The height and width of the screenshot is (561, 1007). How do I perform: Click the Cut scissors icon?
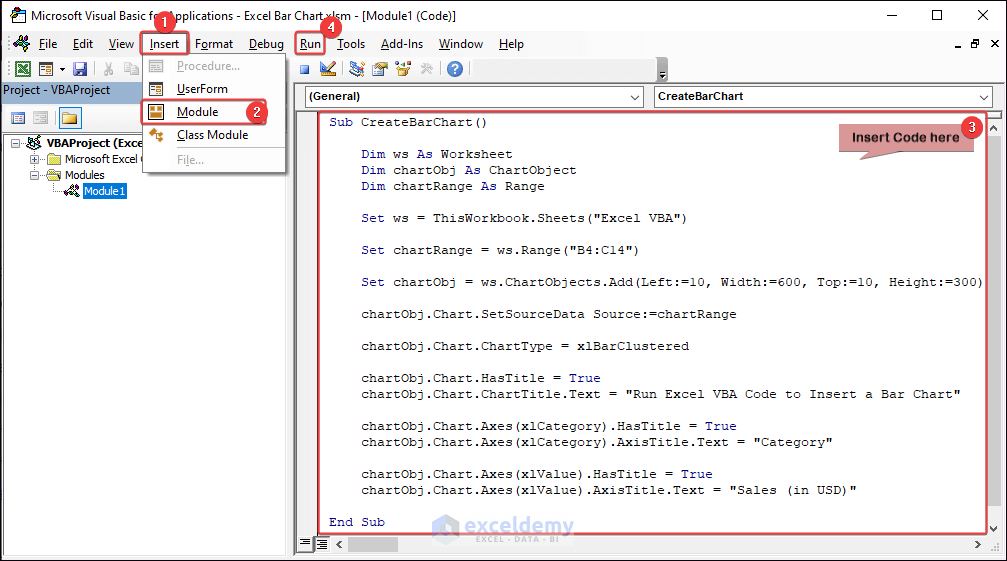point(109,69)
